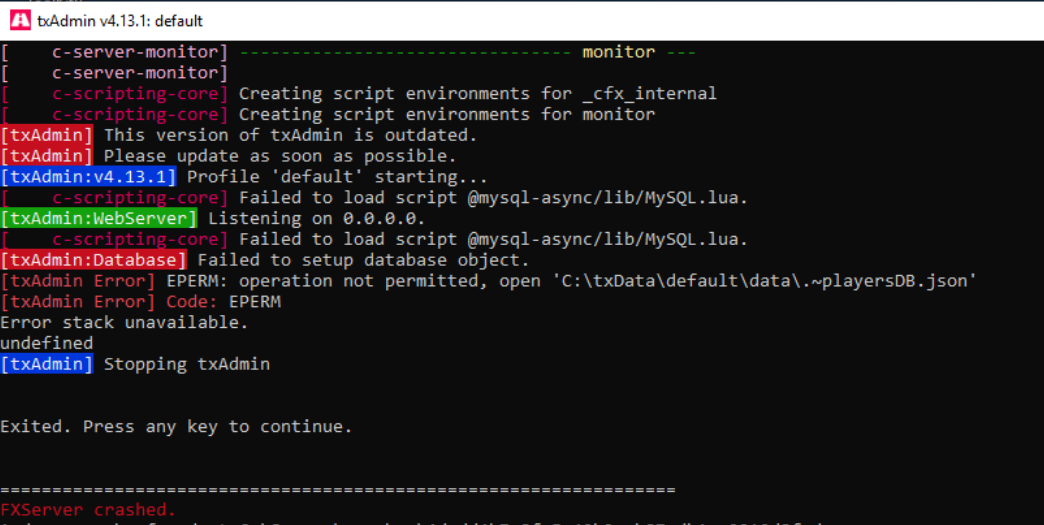Click the red 'FXServer crashed.' message
Screen dimensions: 1044x525
(x=89, y=510)
